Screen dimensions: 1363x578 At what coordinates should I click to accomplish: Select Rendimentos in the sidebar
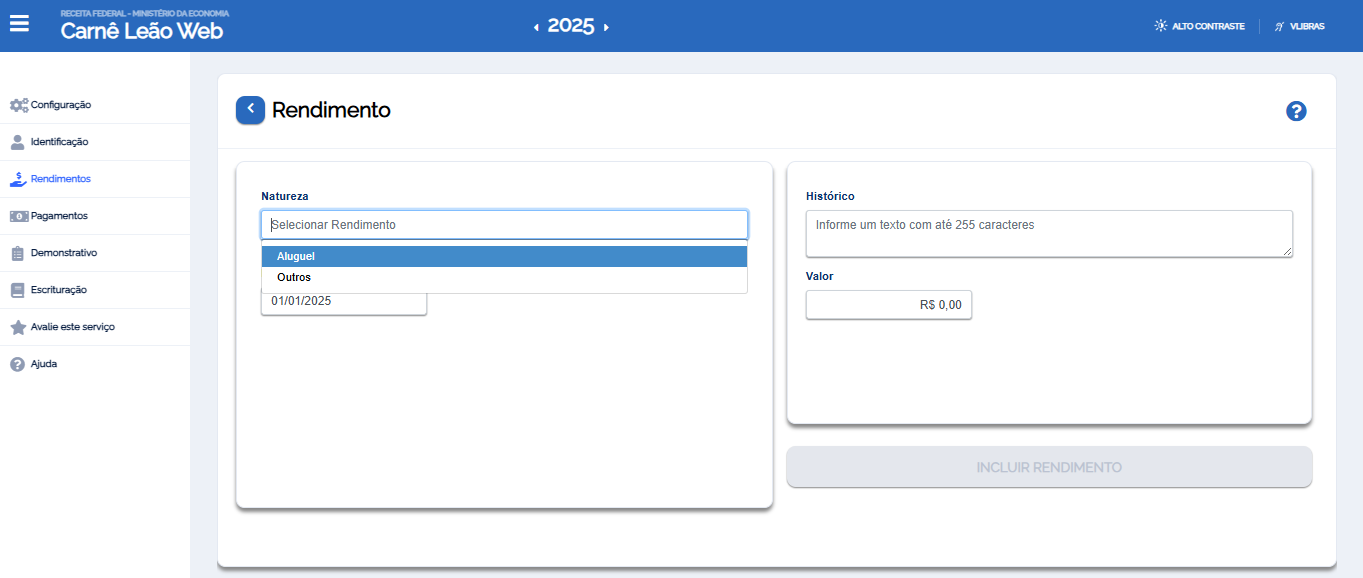95,179
